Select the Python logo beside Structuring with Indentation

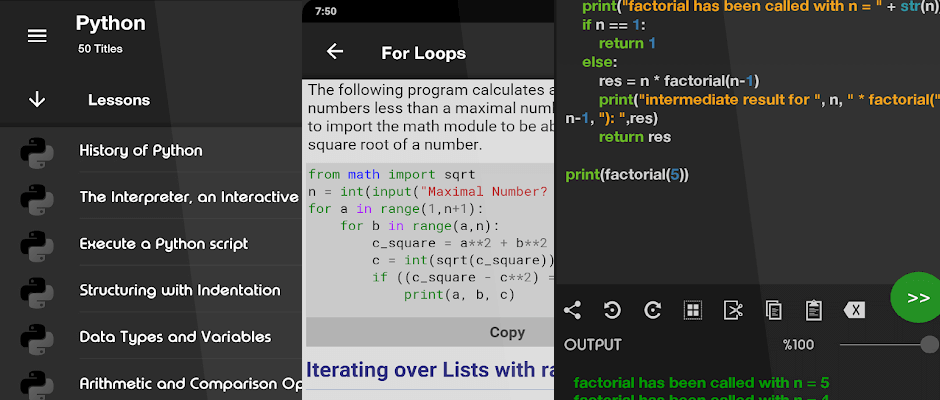(37, 291)
